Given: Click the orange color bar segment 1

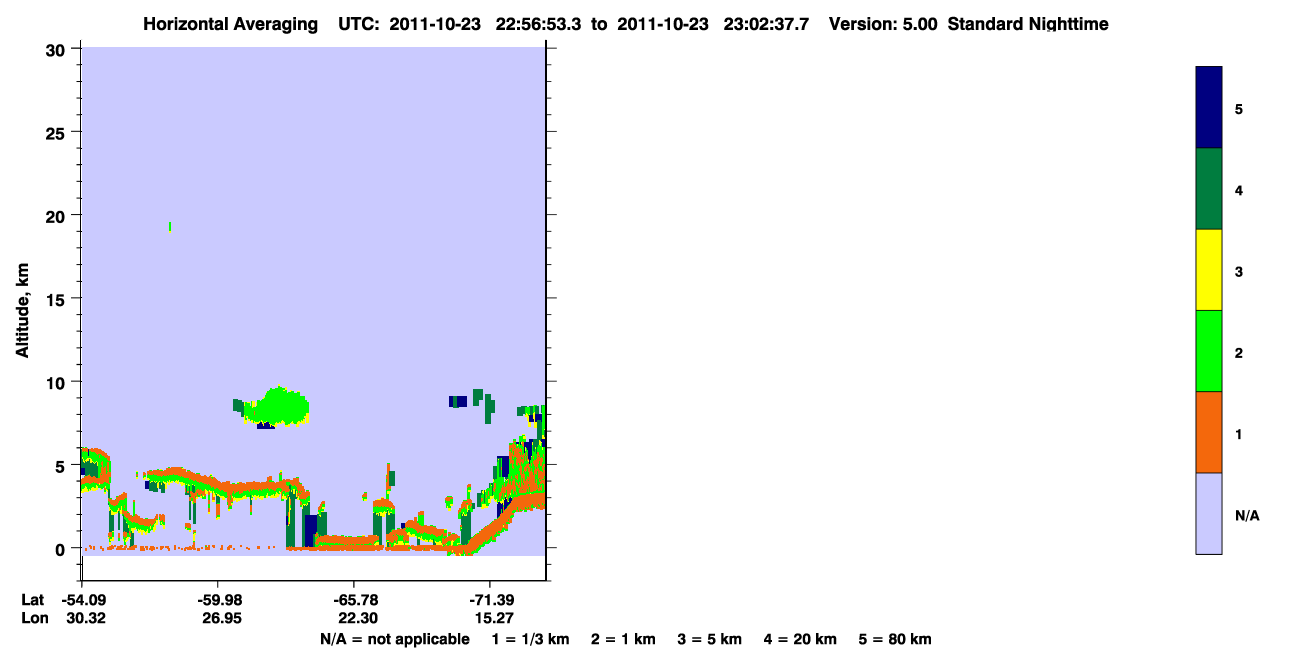Looking at the screenshot, I should point(1209,432).
